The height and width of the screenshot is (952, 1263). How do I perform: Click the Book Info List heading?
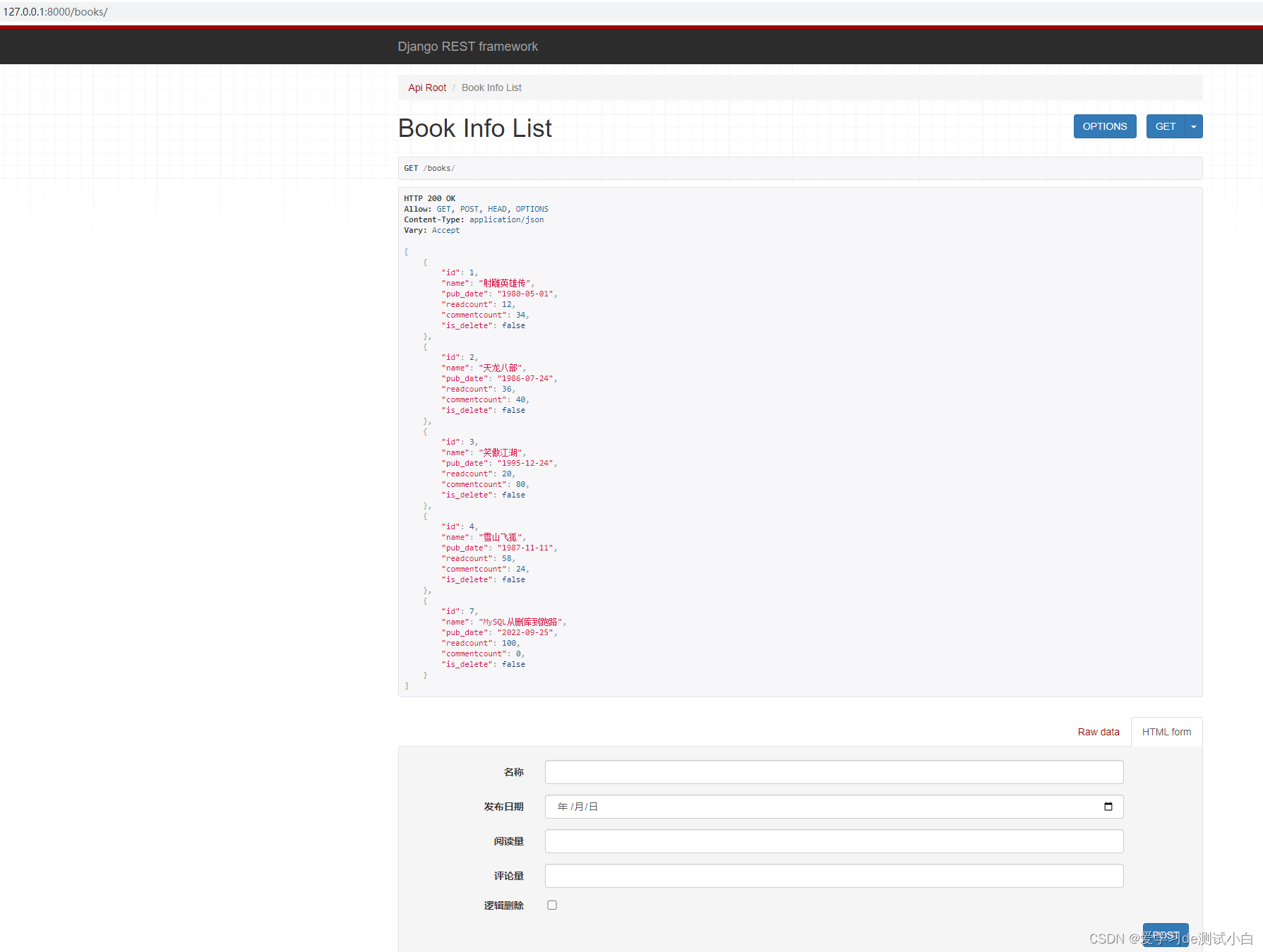coord(475,128)
